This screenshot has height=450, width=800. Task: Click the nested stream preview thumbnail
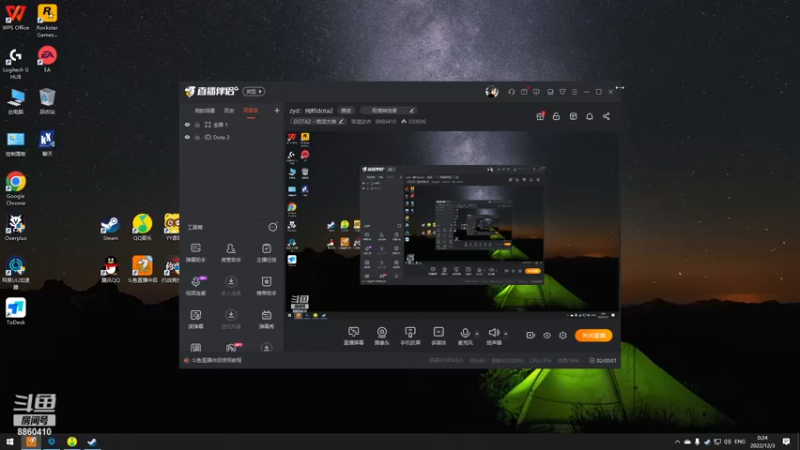click(452, 226)
